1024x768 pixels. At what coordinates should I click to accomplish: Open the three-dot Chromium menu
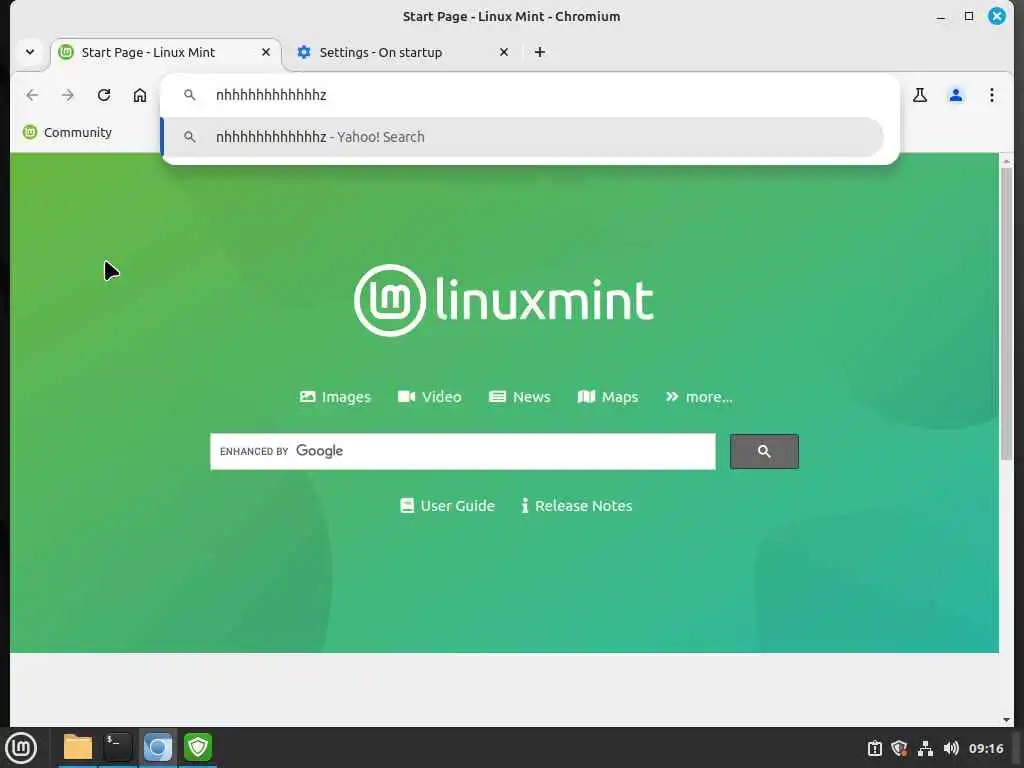(x=991, y=95)
